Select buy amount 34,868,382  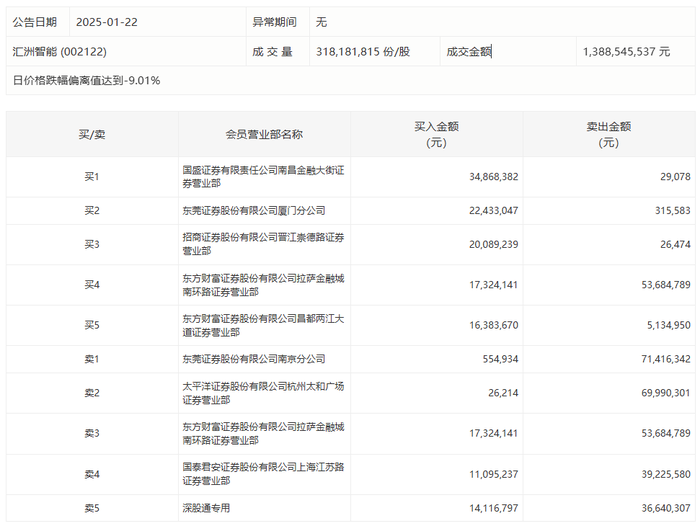click(x=494, y=177)
